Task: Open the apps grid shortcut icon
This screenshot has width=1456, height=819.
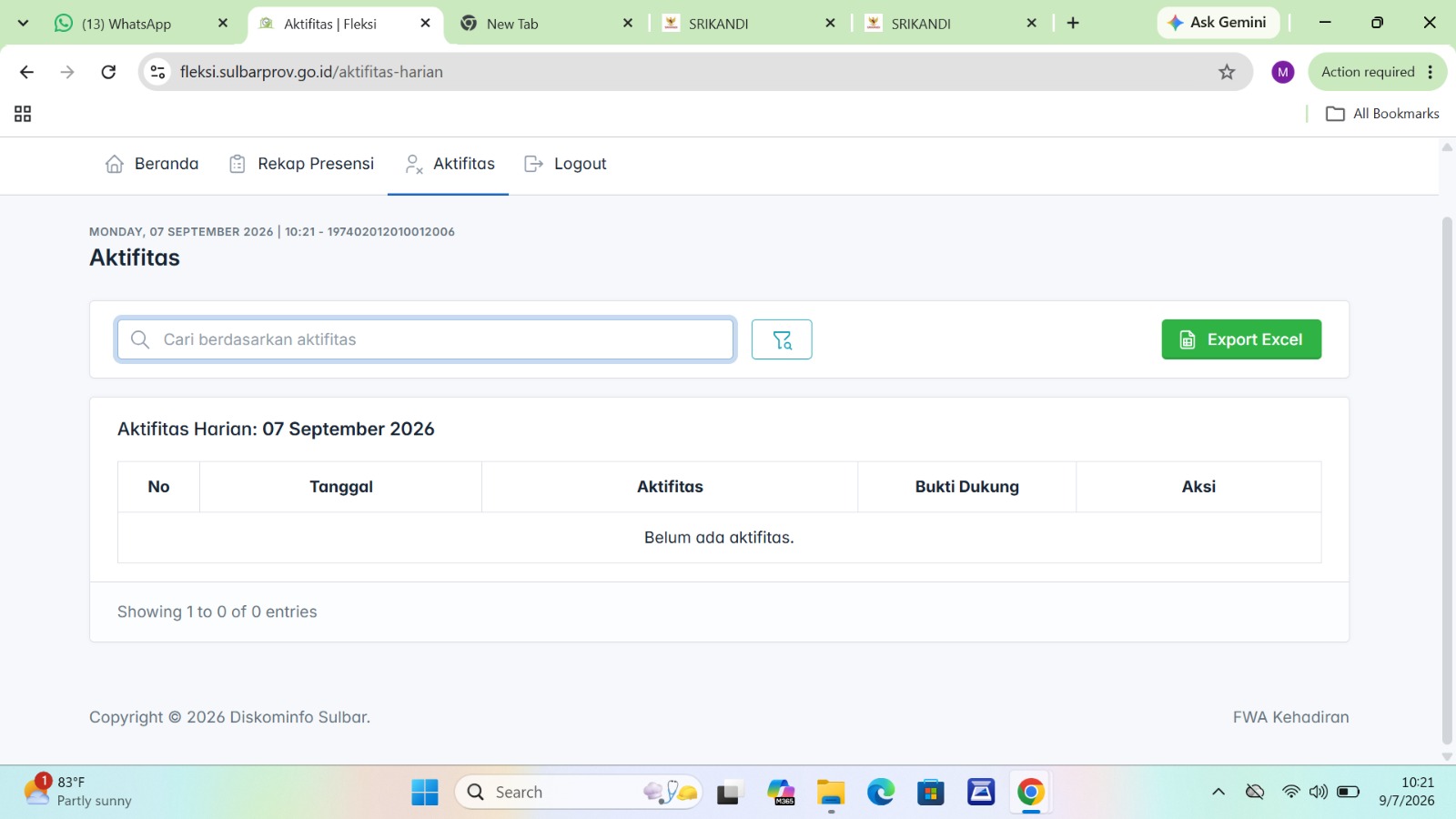Action: click(23, 114)
